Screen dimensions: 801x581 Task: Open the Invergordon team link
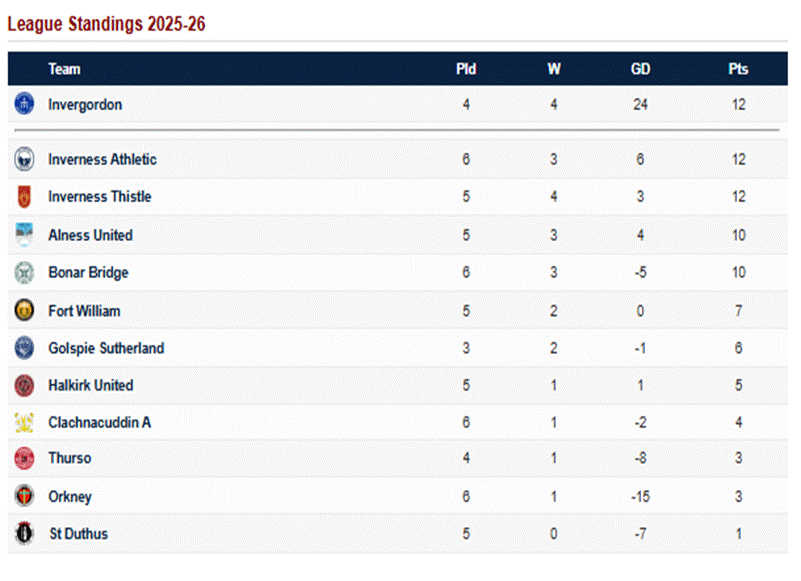click(85, 104)
